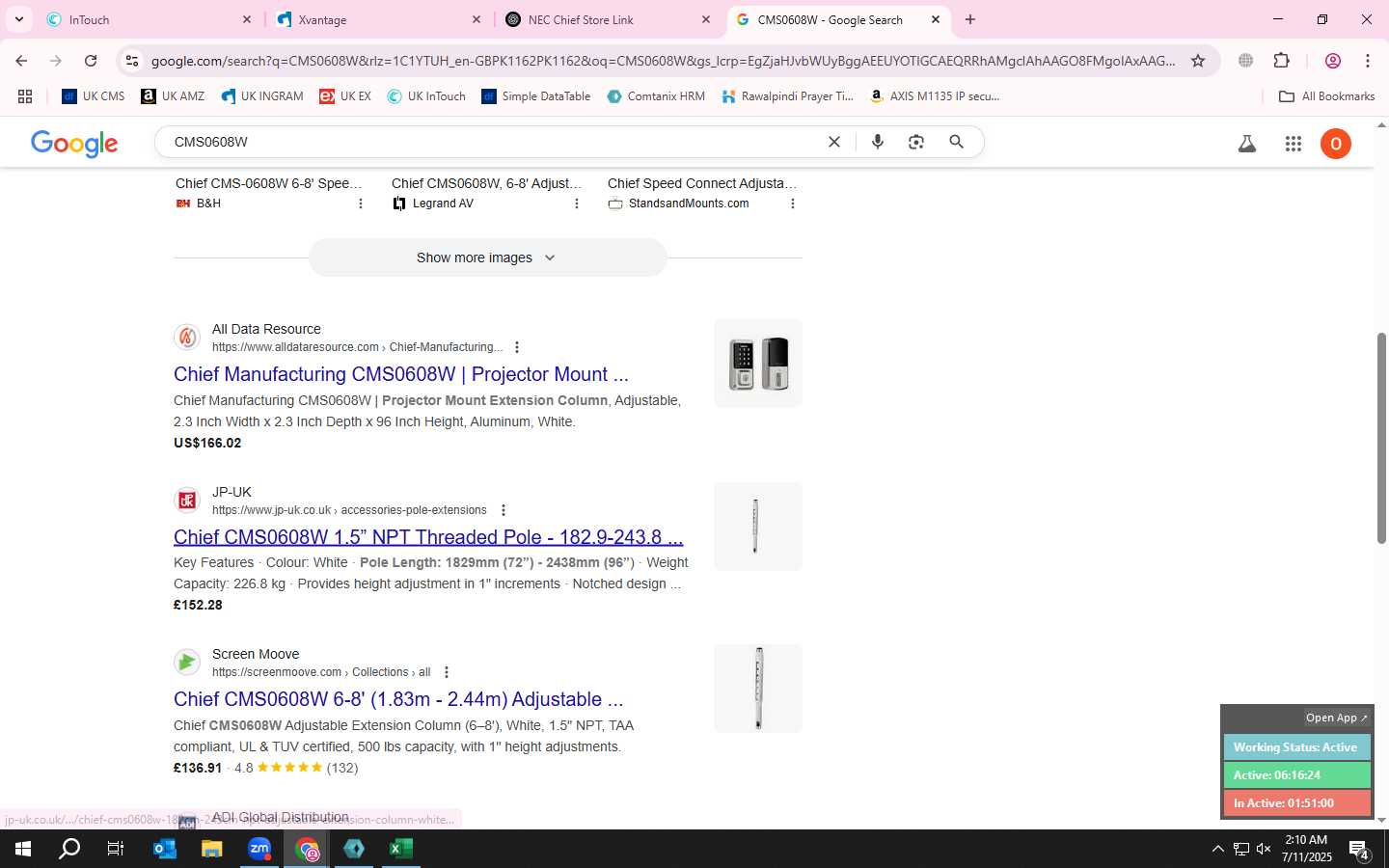The width and height of the screenshot is (1389, 868).
Task: Search by image with Google Lens icon
Action: 916,142
